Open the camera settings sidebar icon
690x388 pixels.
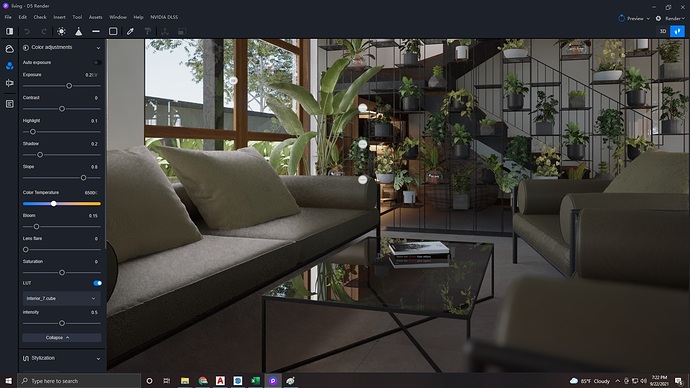(9, 83)
